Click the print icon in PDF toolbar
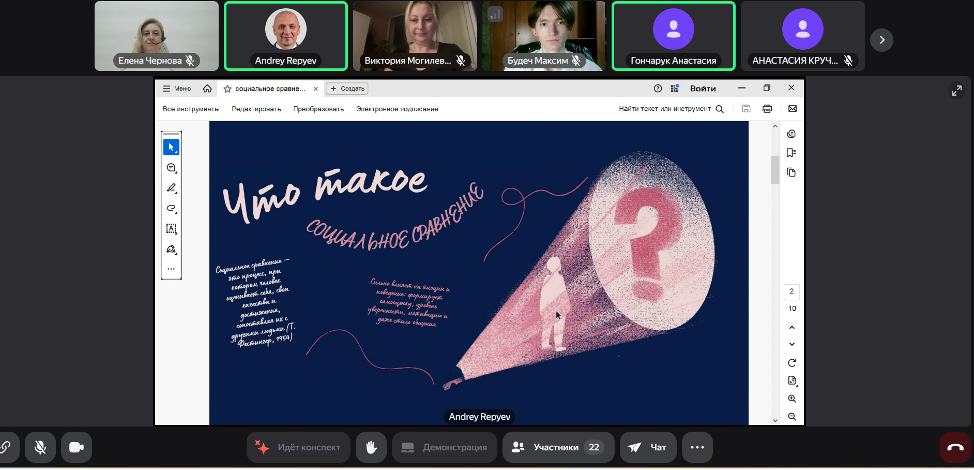 (767, 108)
